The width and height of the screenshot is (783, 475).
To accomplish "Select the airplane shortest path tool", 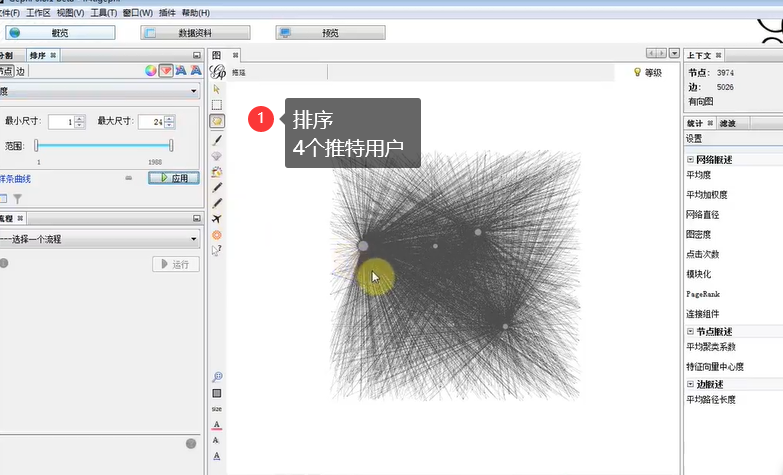I will tap(217, 219).
